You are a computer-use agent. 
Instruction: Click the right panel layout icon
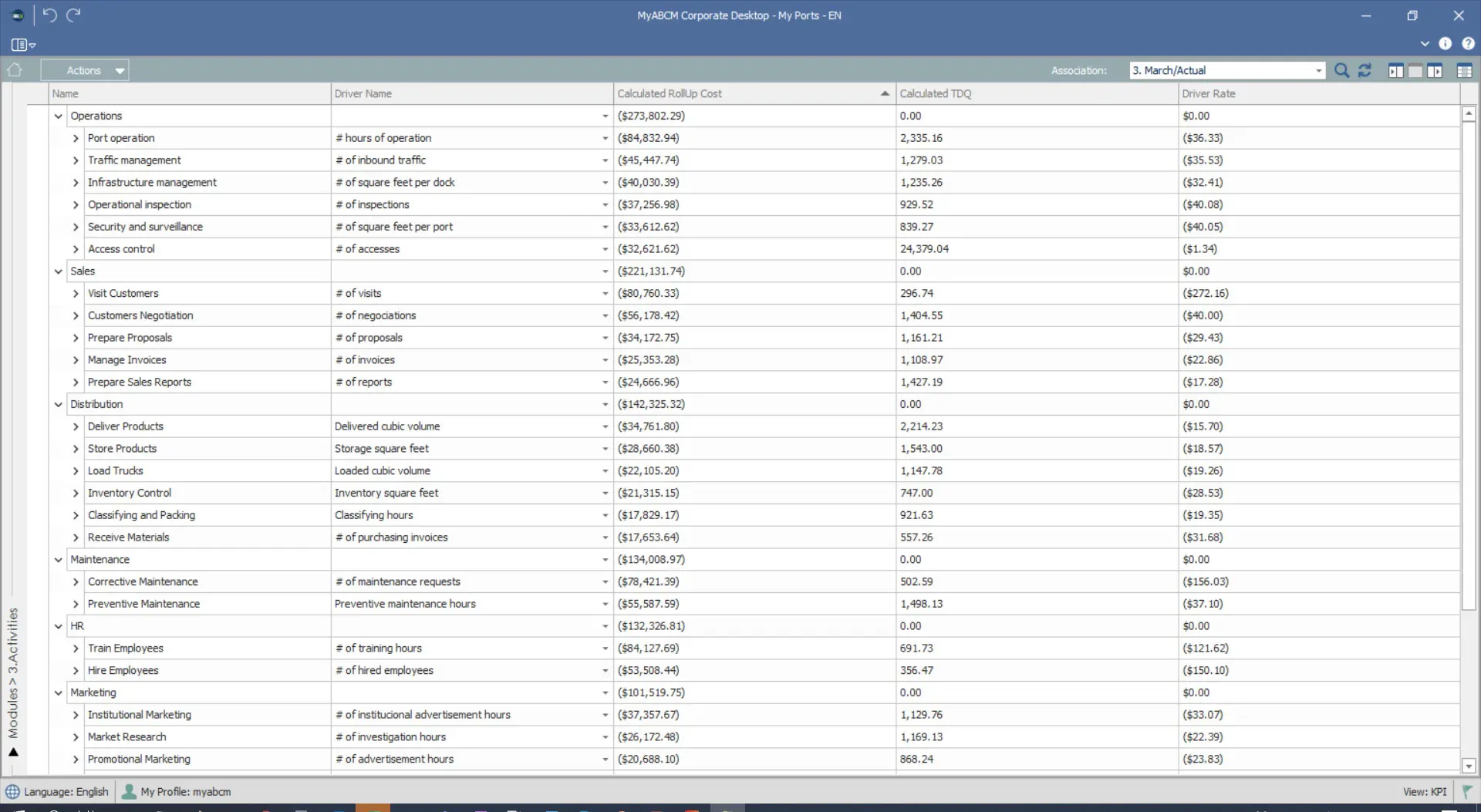click(x=1435, y=71)
